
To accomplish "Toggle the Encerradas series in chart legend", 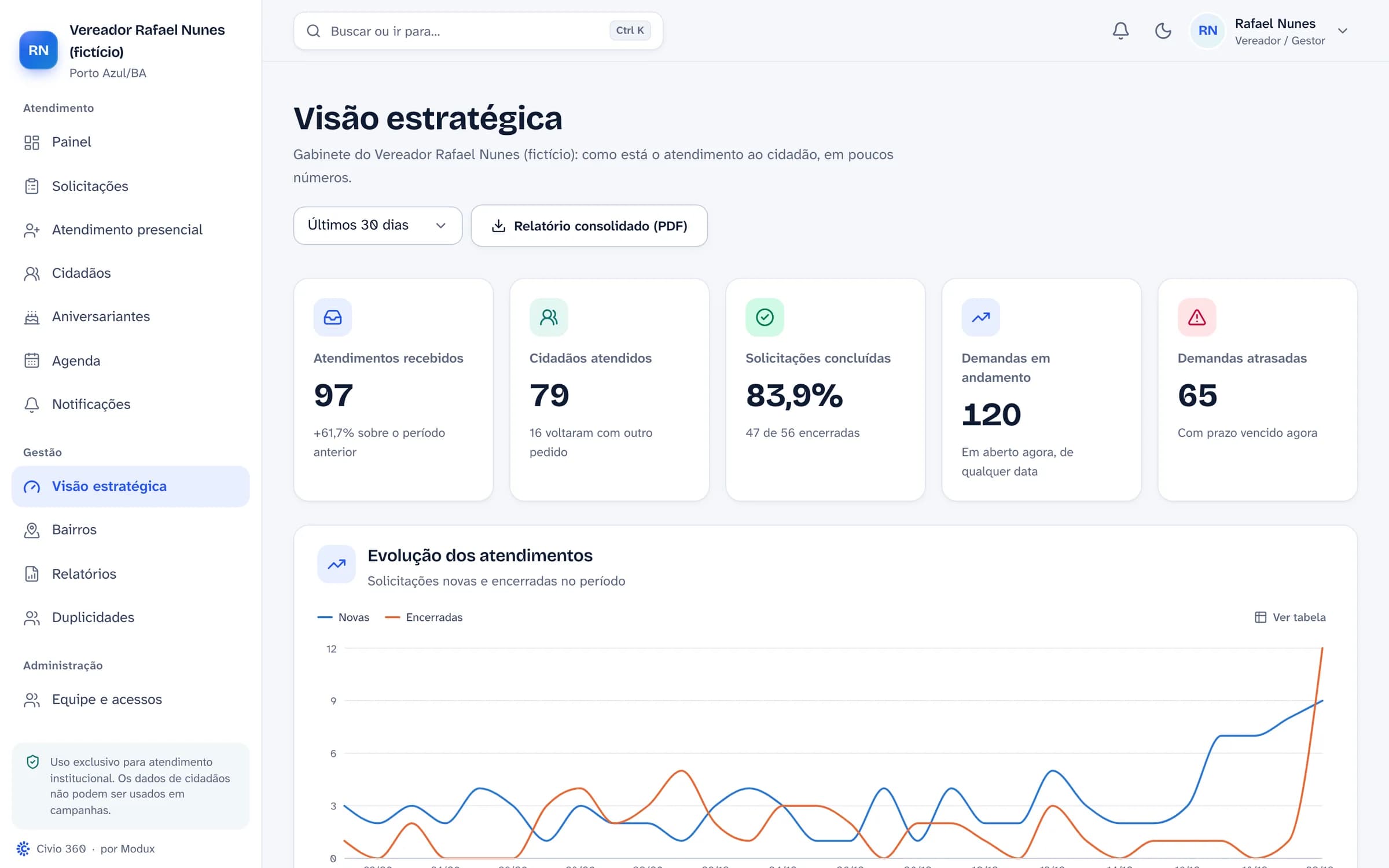I will (424, 617).
